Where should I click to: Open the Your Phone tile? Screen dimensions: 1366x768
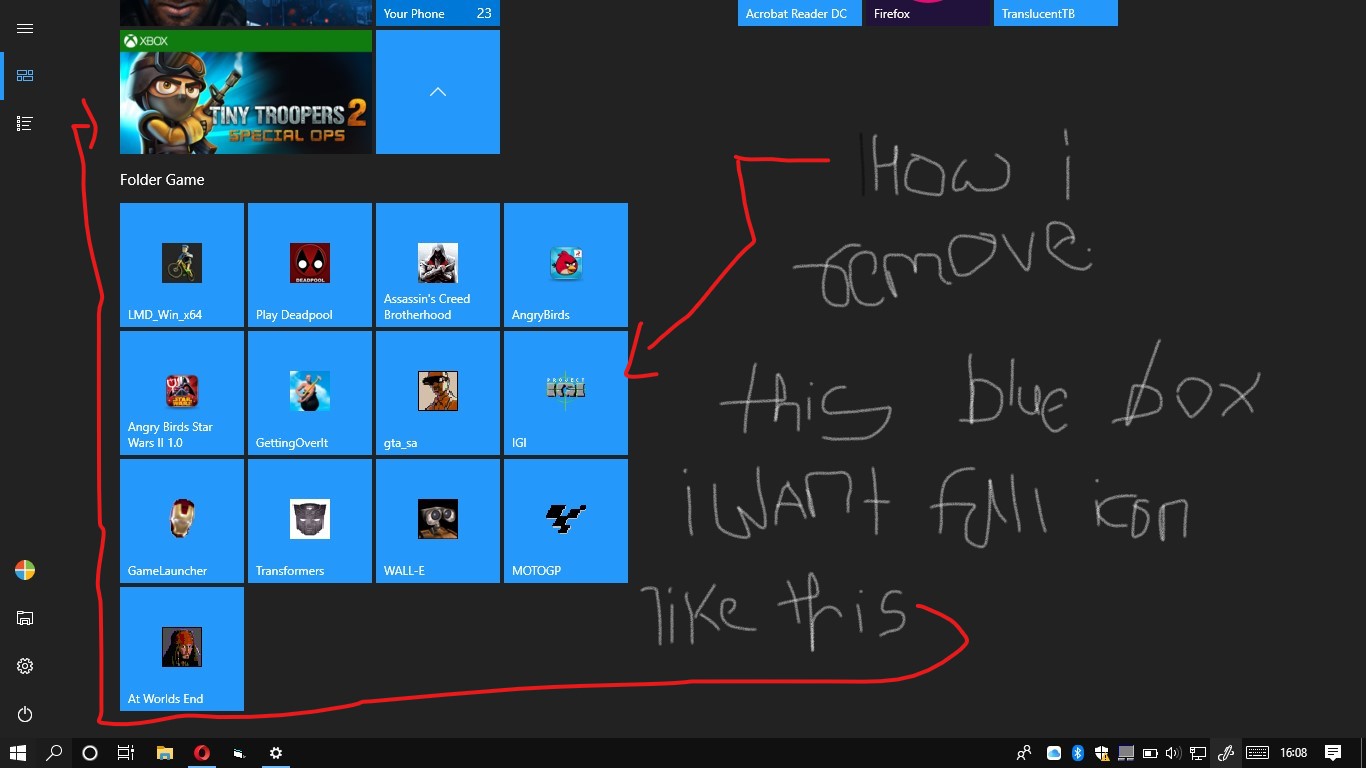pos(438,13)
